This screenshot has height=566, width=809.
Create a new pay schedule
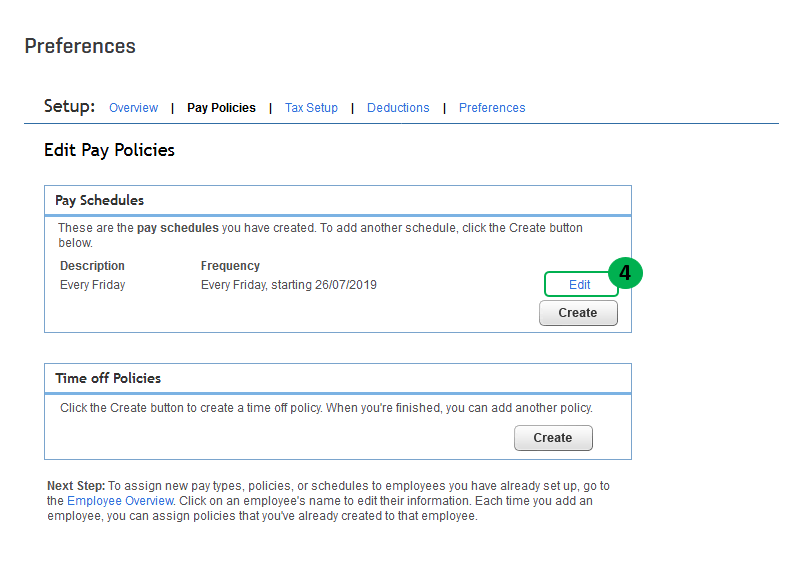pyautogui.click(x=578, y=313)
